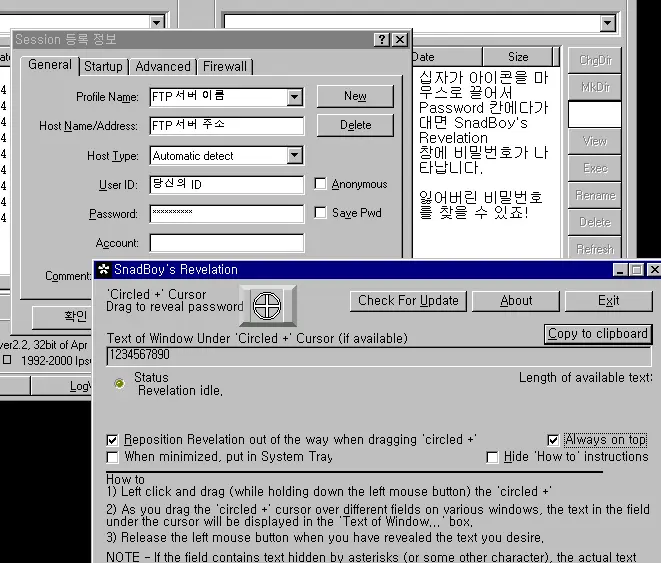Screen dimensions: 661x563
Task: Click the SnadBoy's Revelation title bar icon
Action: coord(103,269)
